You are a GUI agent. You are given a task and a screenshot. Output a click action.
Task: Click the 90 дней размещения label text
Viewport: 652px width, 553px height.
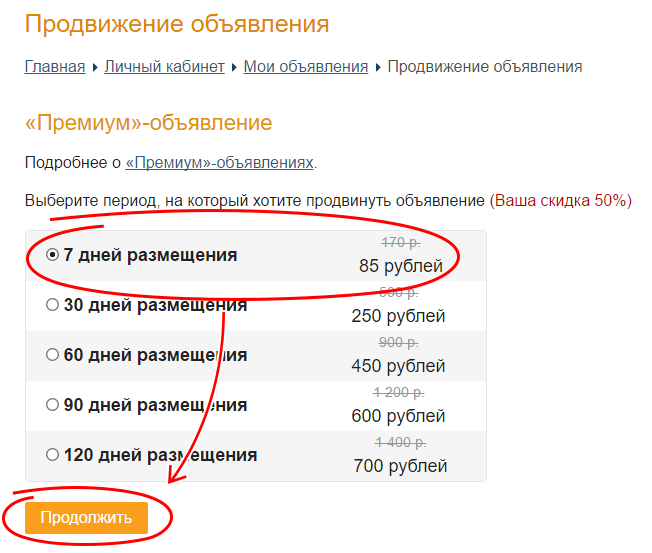[155, 405]
